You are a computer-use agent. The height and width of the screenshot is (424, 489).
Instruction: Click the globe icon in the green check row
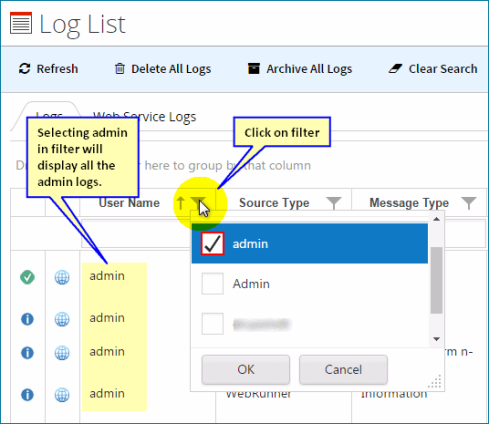point(62,277)
